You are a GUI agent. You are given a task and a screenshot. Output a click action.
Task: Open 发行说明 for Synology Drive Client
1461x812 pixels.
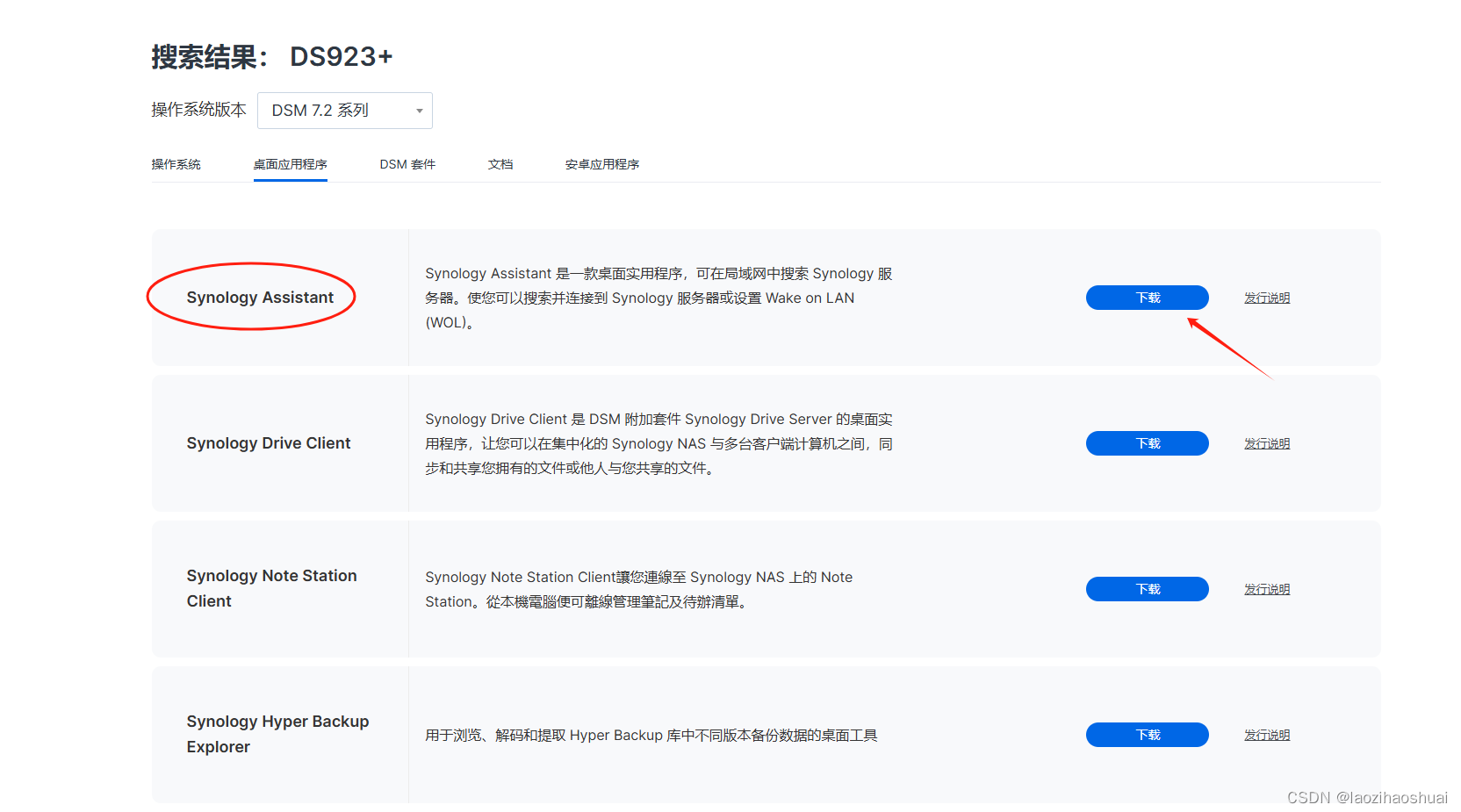[1267, 443]
